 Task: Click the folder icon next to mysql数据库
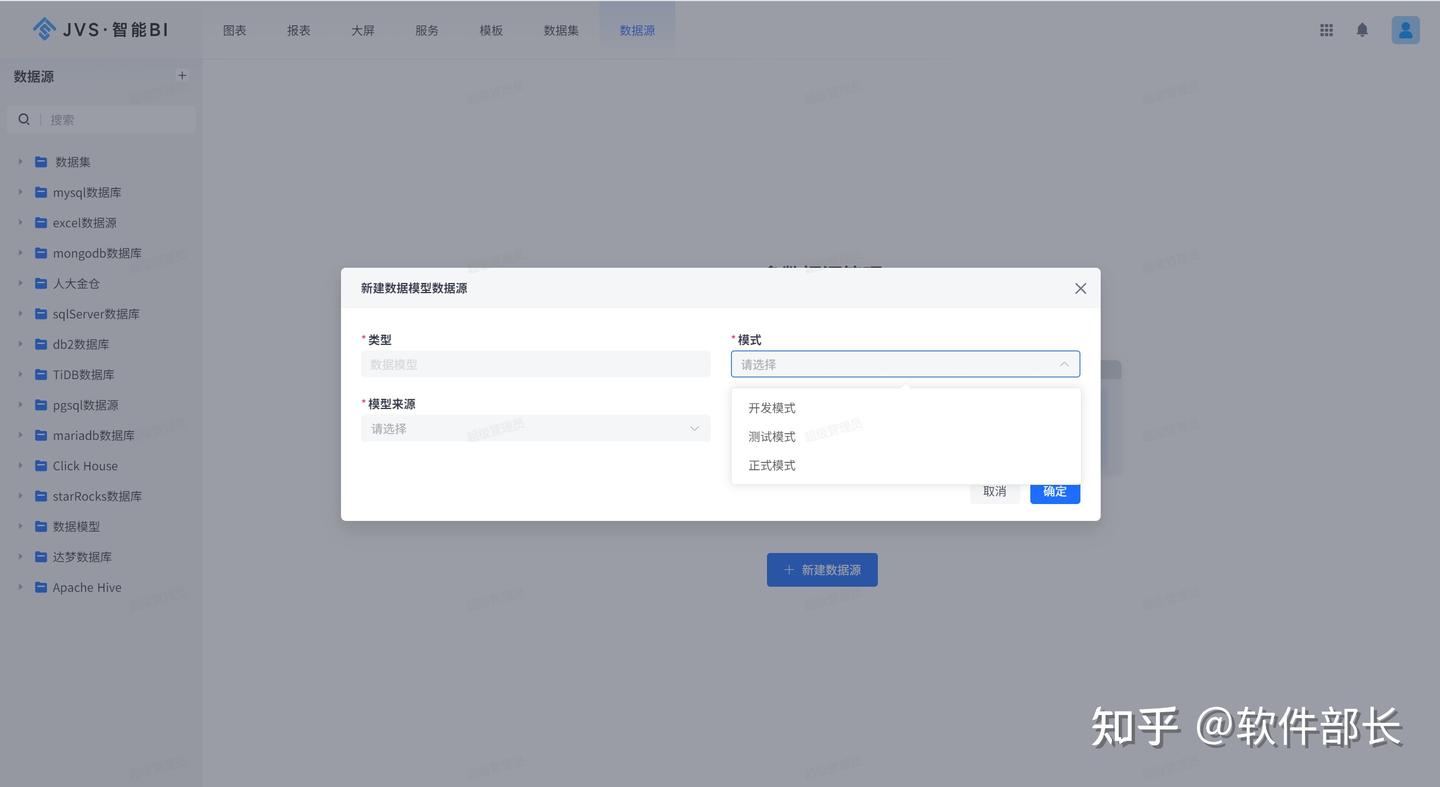(x=40, y=191)
